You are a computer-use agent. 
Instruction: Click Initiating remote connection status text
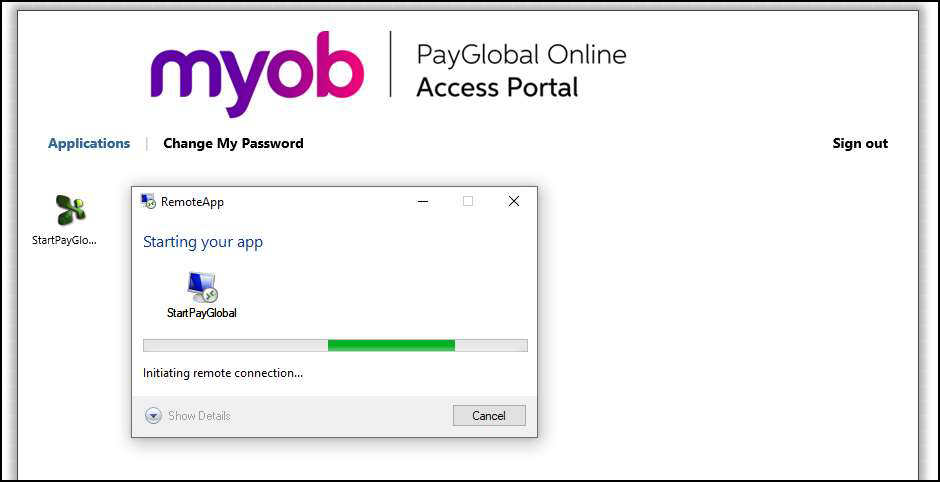(x=223, y=373)
